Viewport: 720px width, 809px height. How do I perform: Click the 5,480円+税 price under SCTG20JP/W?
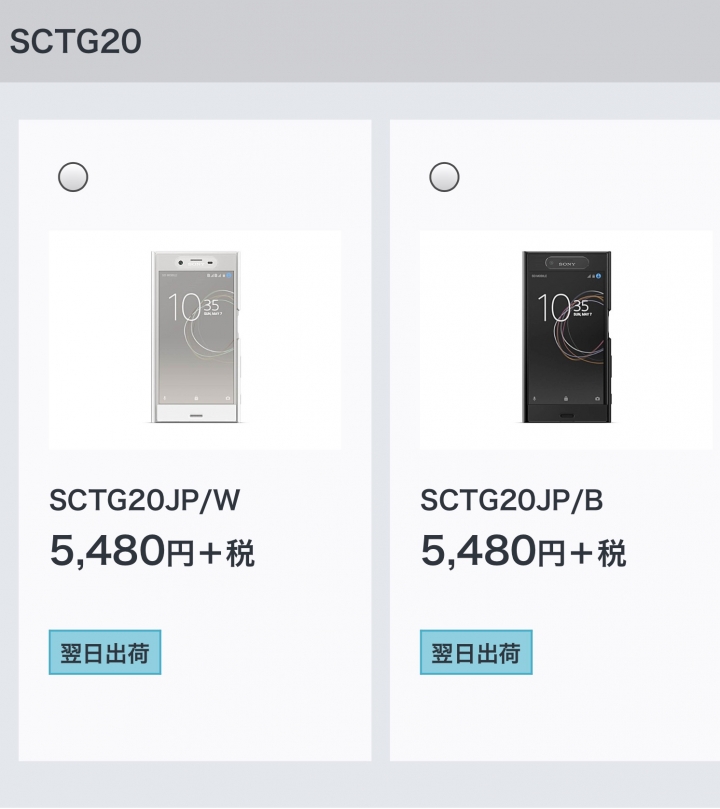click(152, 552)
